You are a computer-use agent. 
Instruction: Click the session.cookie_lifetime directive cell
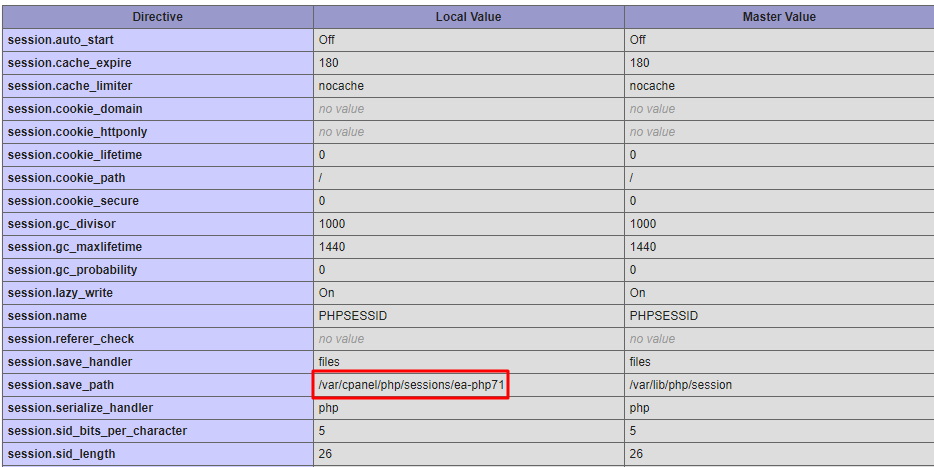click(x=158, y=155)
